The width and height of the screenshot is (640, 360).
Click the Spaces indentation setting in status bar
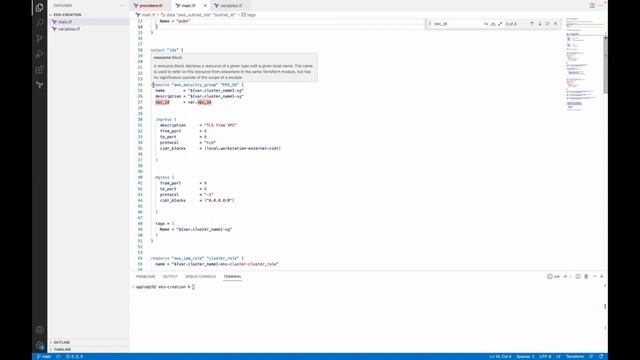[x=525, y=356]
